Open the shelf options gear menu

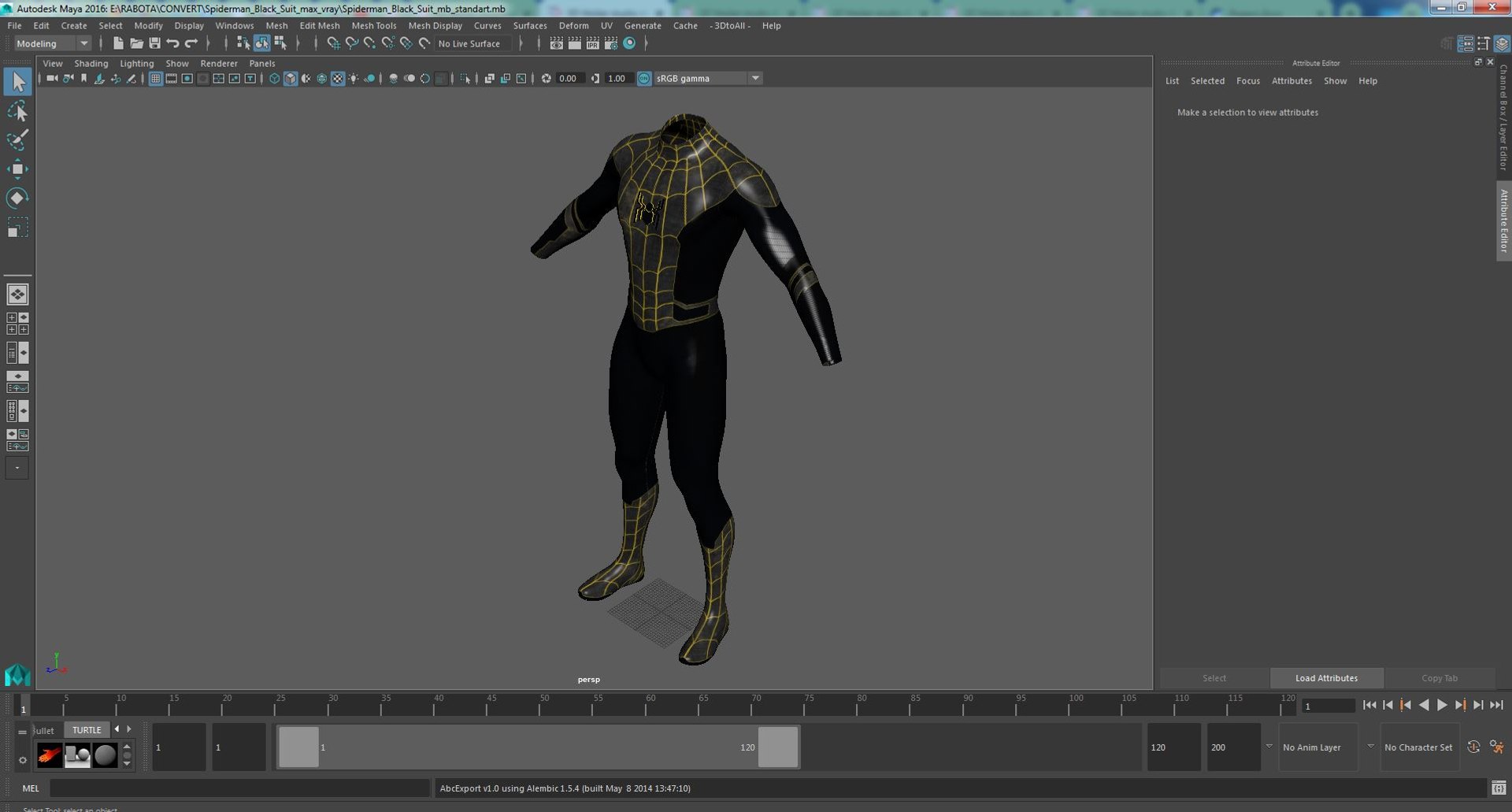click(22, 760)
